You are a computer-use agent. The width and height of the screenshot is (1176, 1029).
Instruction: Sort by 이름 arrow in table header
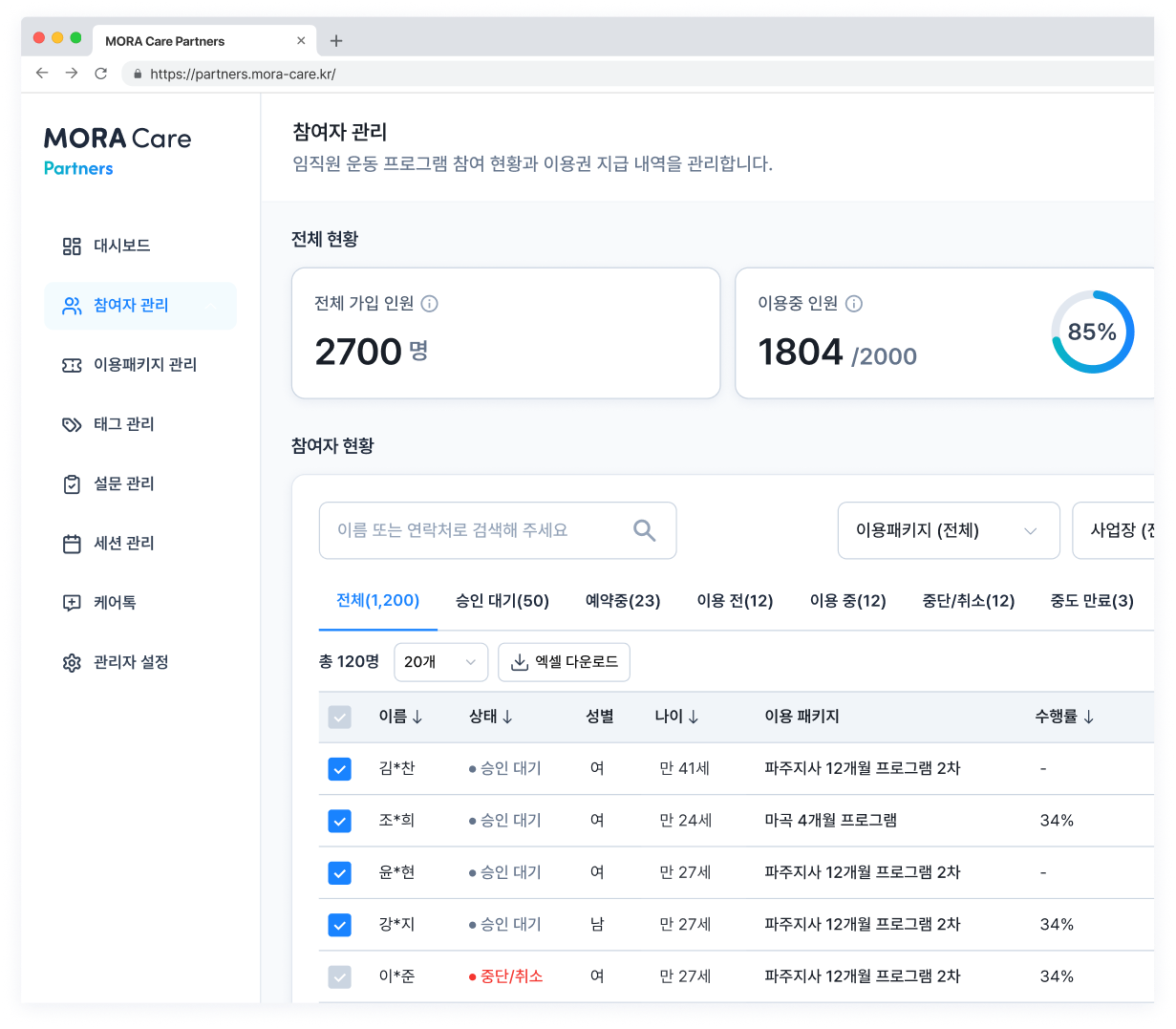(417, 717)
